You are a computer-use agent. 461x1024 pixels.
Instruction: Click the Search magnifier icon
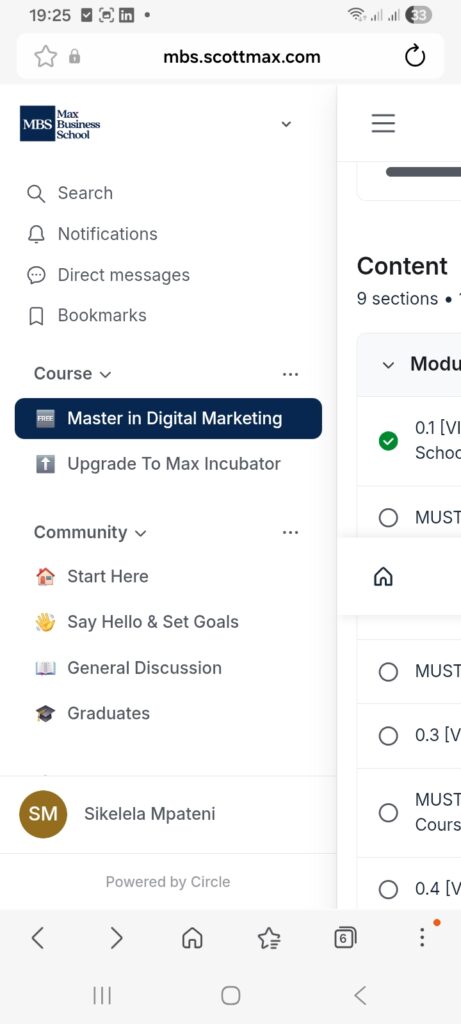point(36,193)
